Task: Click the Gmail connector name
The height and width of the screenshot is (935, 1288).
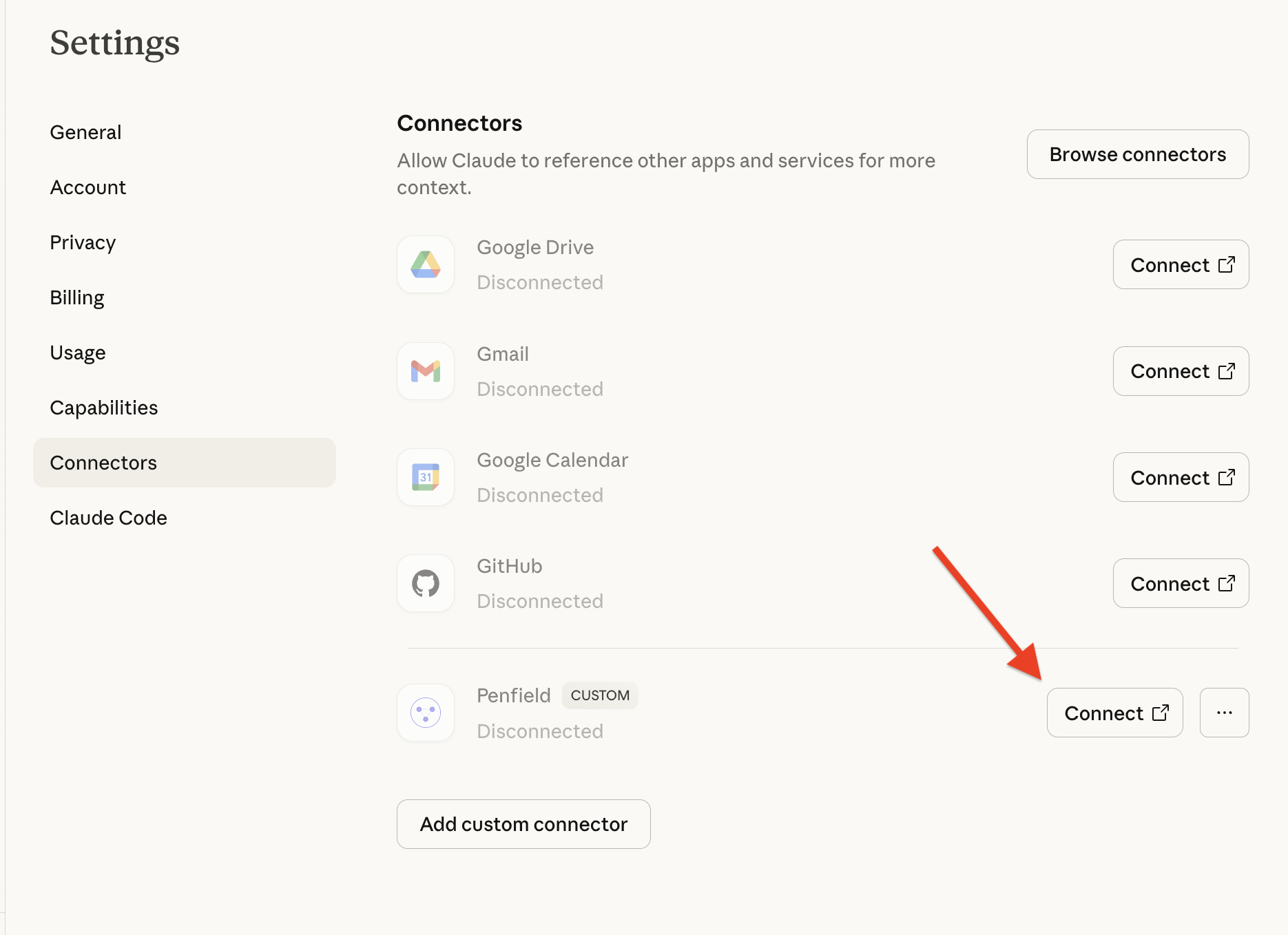Action: tap(503, 354)
